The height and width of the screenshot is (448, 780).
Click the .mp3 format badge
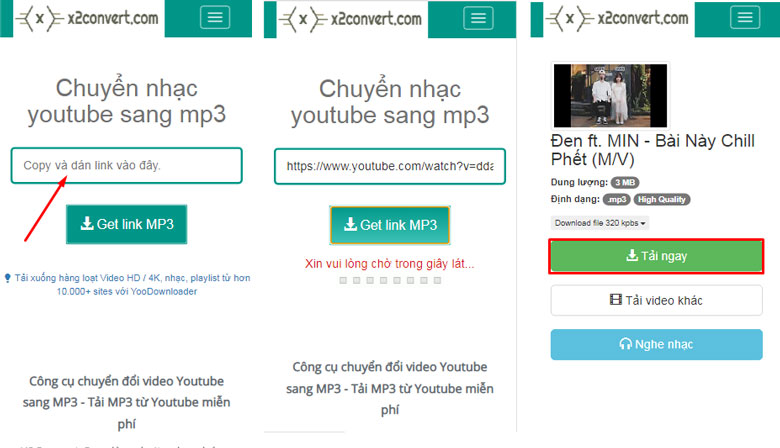click(617, 199)
